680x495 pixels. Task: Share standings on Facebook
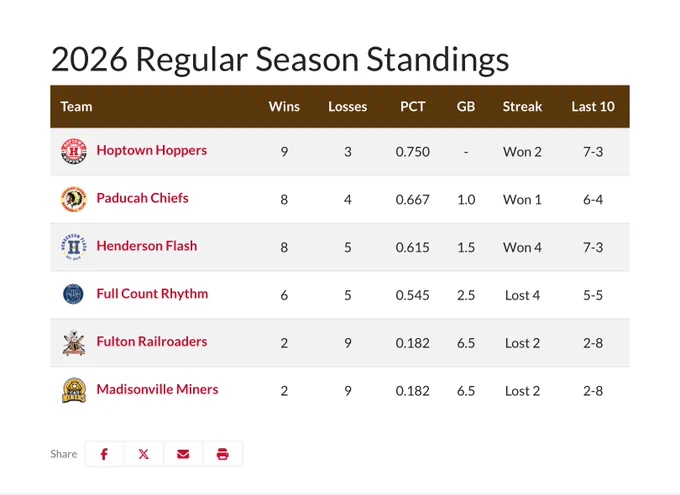105,454
